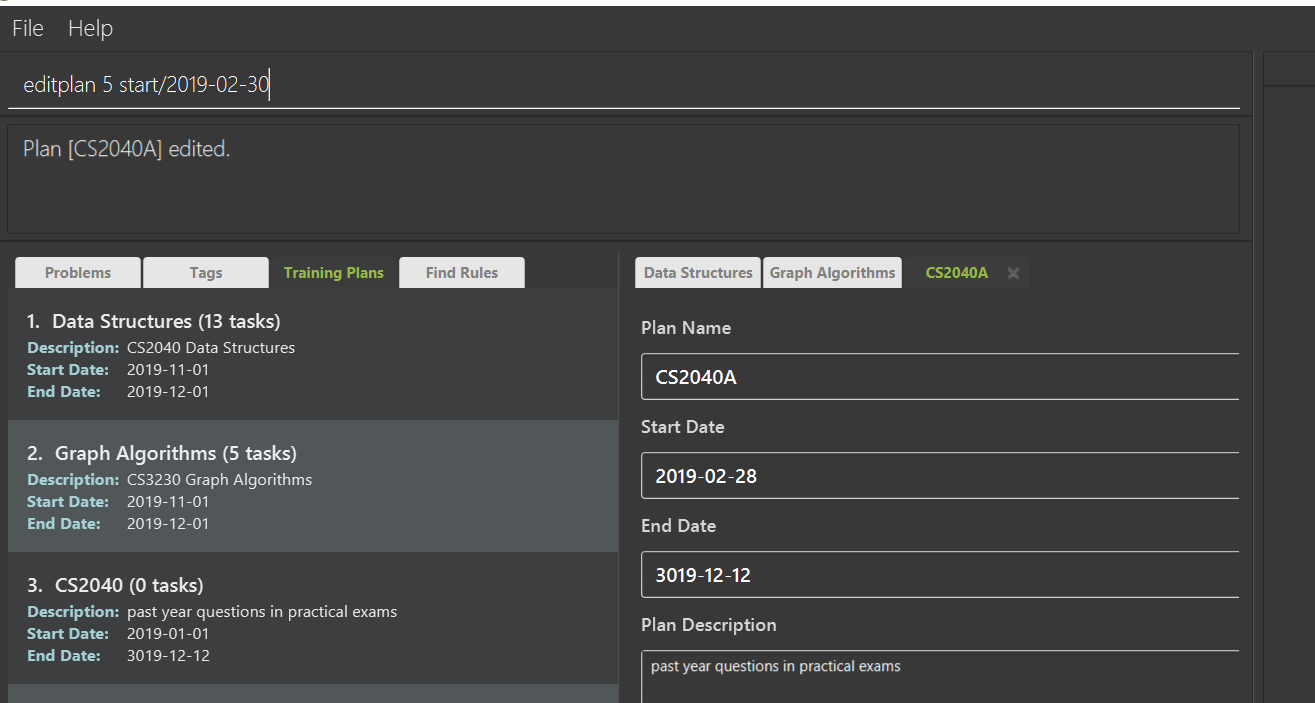Click the command input box
Screen dimensions: 1315x703
[624, 85]
